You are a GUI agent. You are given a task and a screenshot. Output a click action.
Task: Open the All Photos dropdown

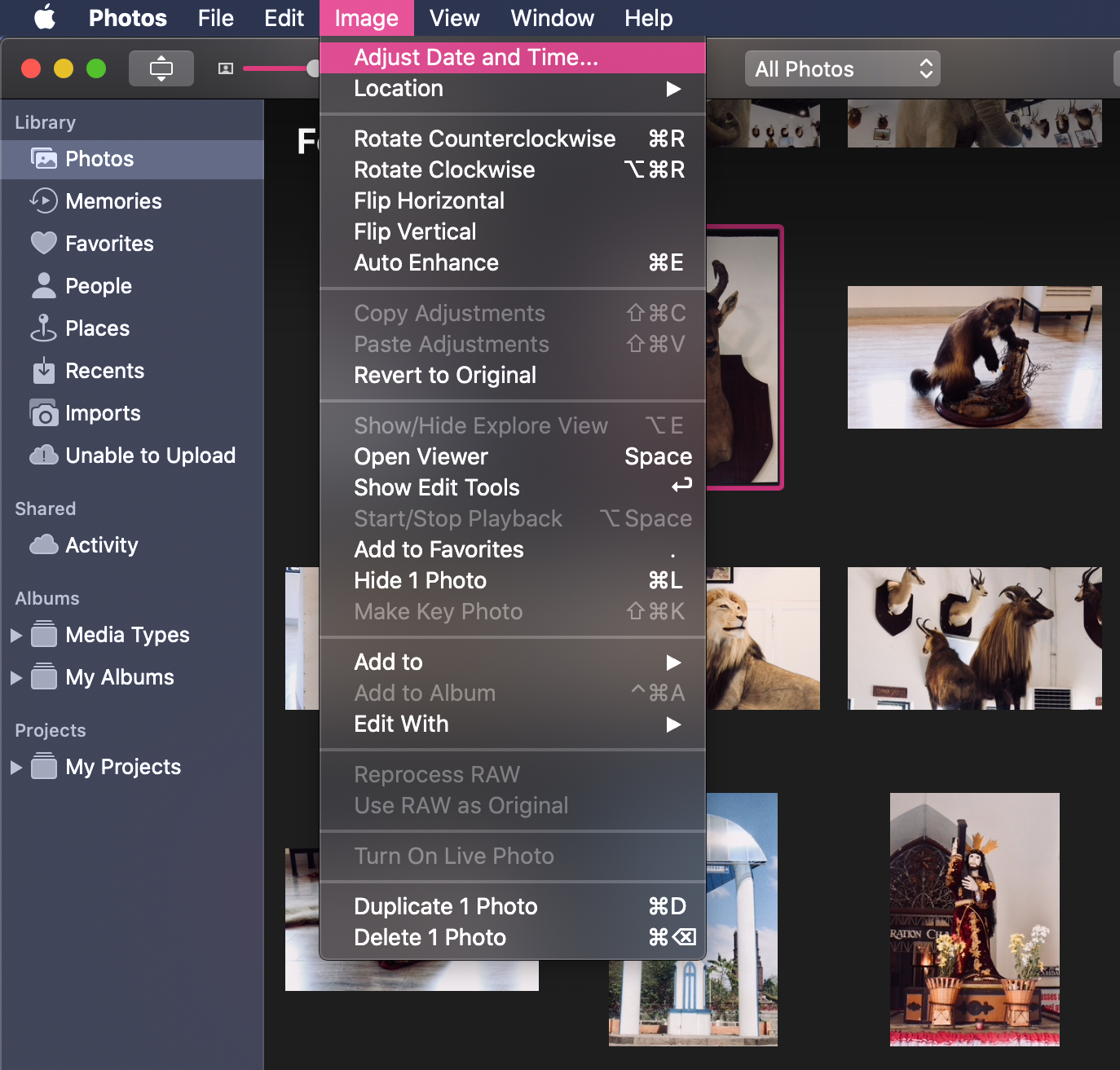[x=842, y=68]
